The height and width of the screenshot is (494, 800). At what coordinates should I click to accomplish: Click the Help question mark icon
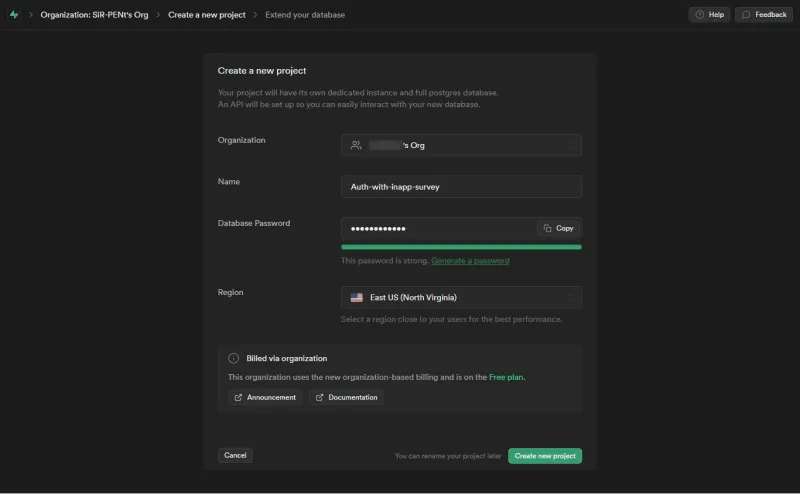699,15
